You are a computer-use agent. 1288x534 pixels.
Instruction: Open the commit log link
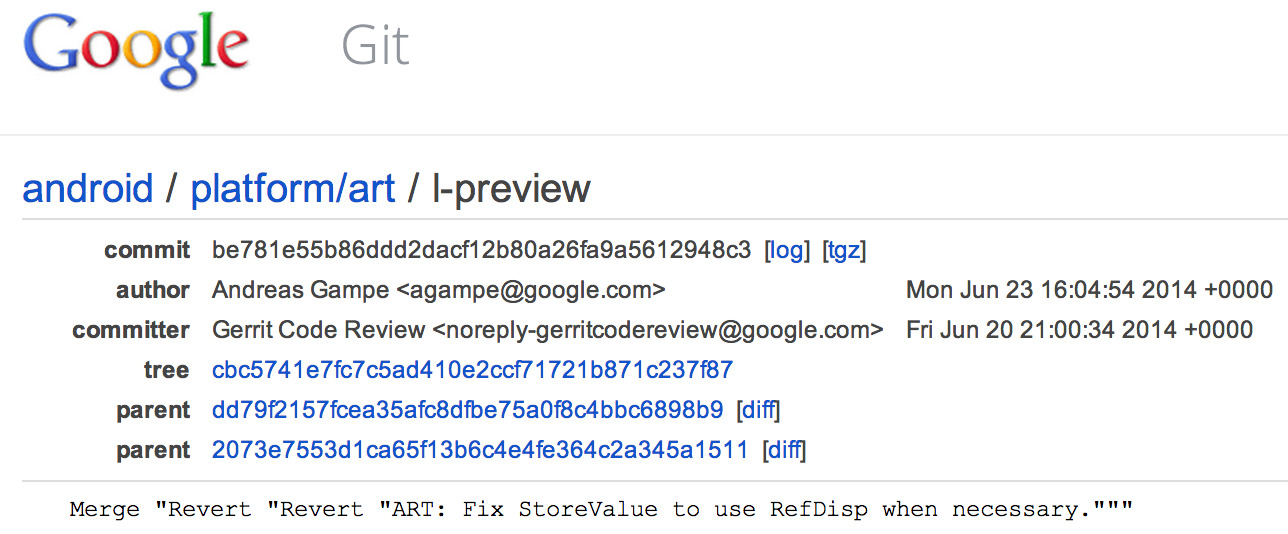coord(786,250)
